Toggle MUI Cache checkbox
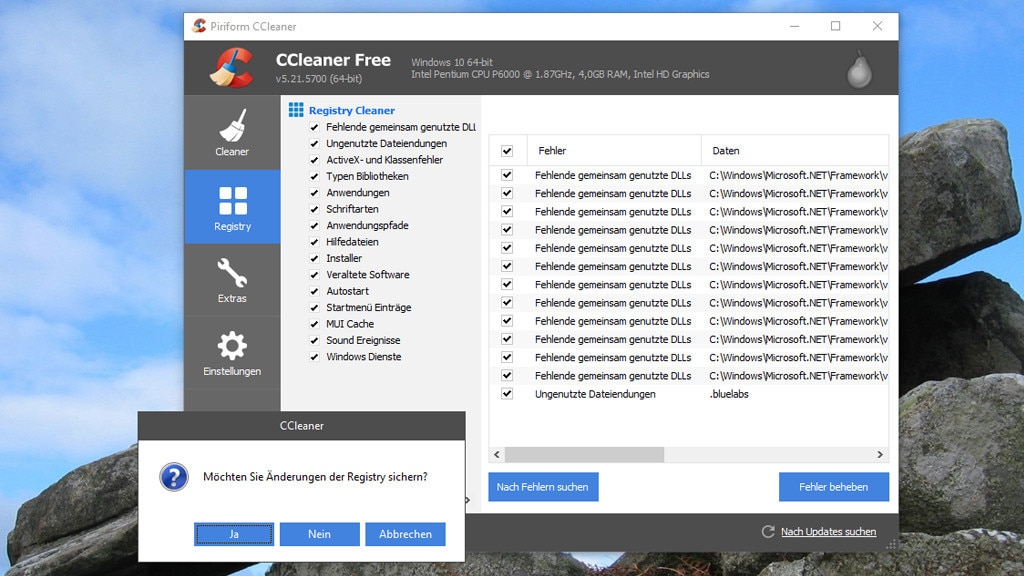The image size is (1024, 576). pyautogui.click(x=314, y=324)
